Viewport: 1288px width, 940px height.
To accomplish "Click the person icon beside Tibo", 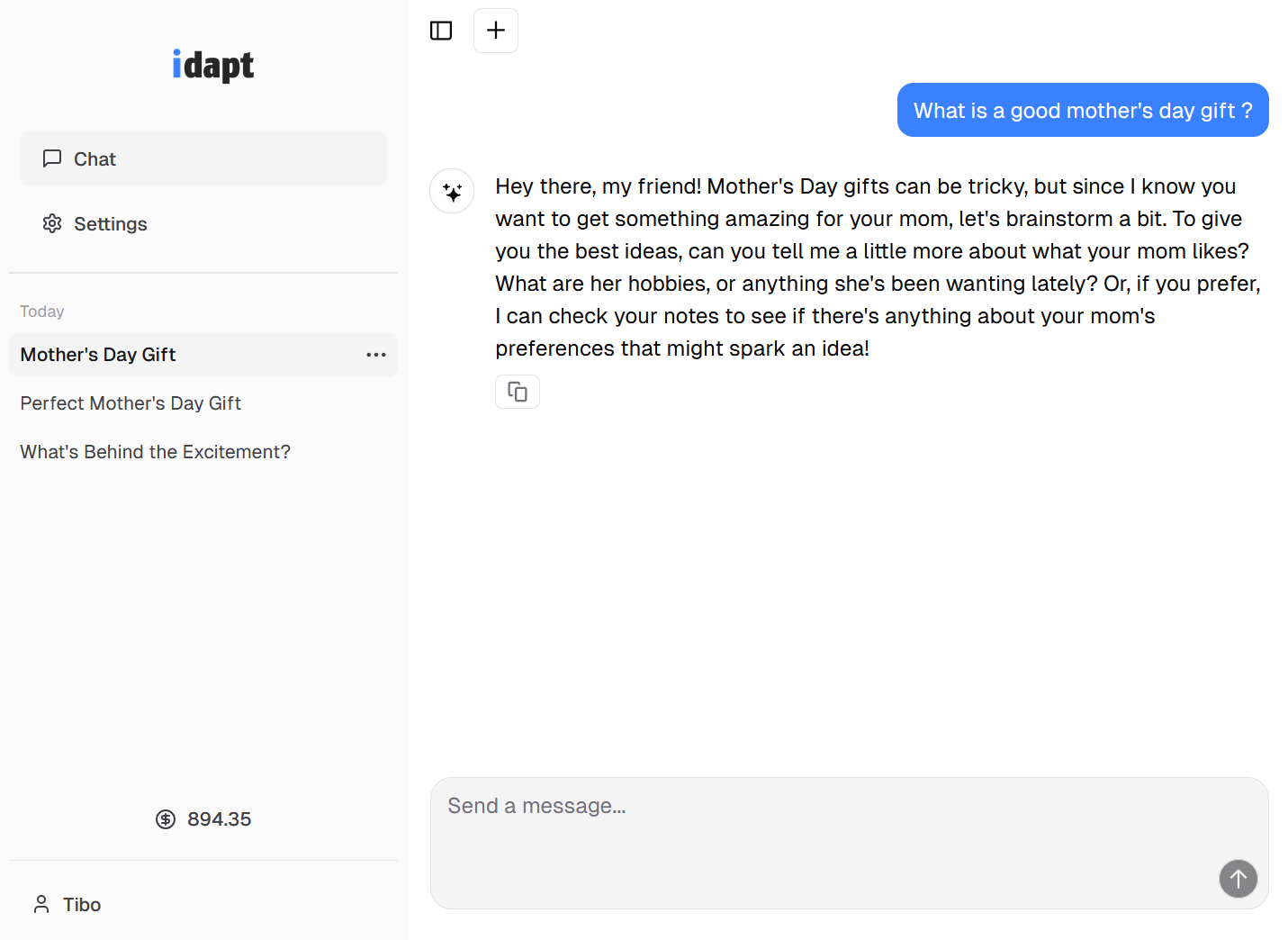I will point(41,904).
